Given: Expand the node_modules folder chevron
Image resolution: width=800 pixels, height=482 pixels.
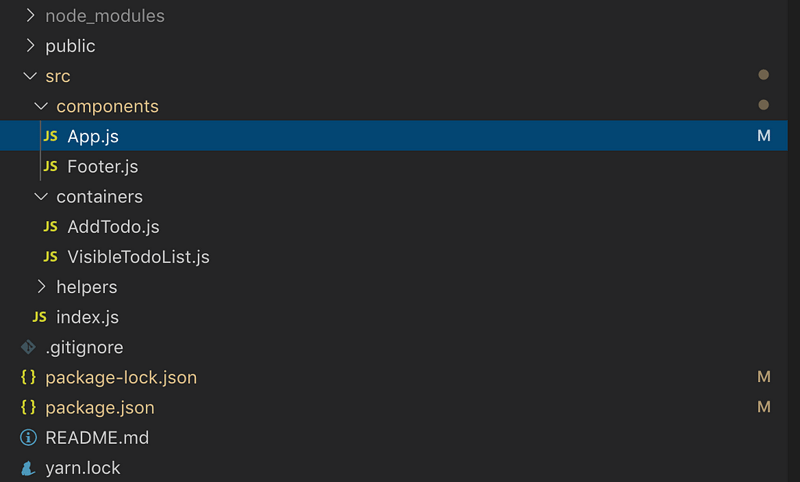Looking at the screenshot, I should 30,16.
